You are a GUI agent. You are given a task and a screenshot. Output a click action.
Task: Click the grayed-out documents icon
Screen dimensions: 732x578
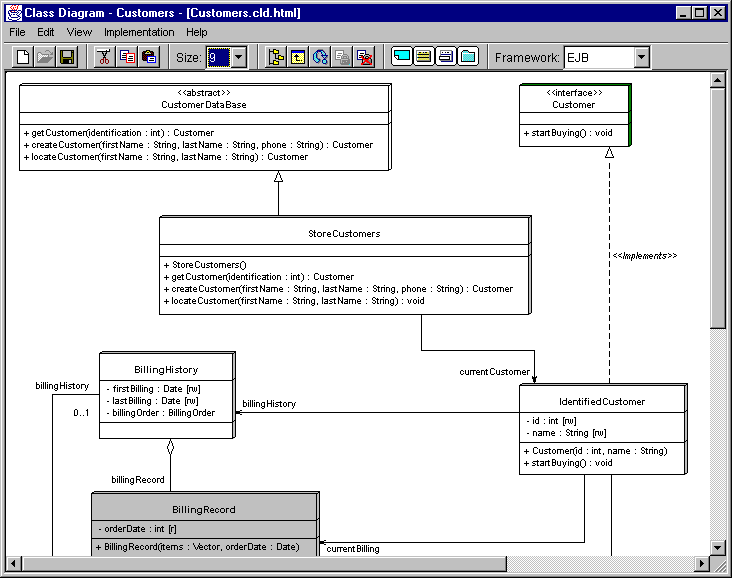[x=343, y=57]
